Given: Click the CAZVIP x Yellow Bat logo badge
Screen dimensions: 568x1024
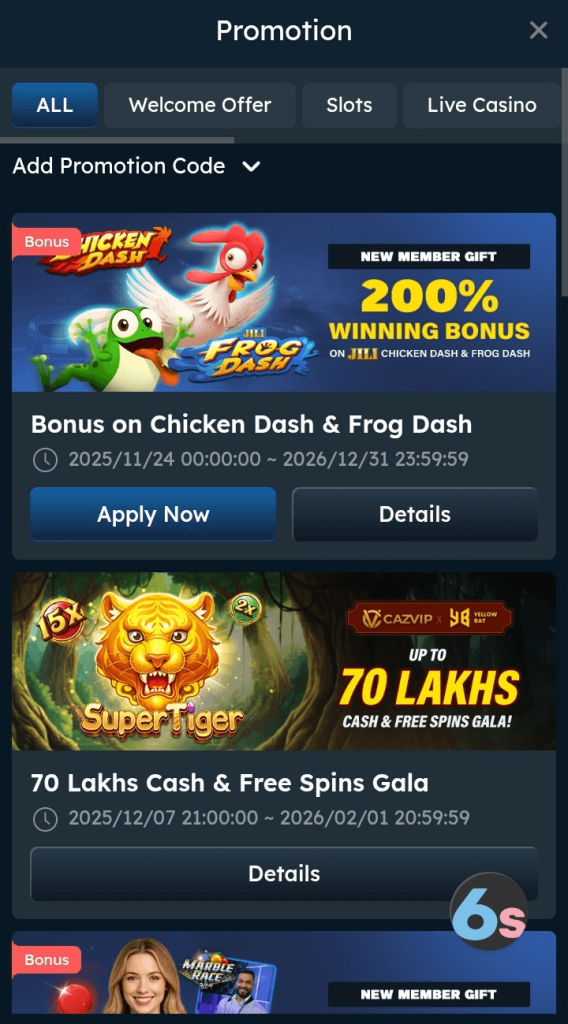Looking at the screenshot, I should click(x=429, y=618).
